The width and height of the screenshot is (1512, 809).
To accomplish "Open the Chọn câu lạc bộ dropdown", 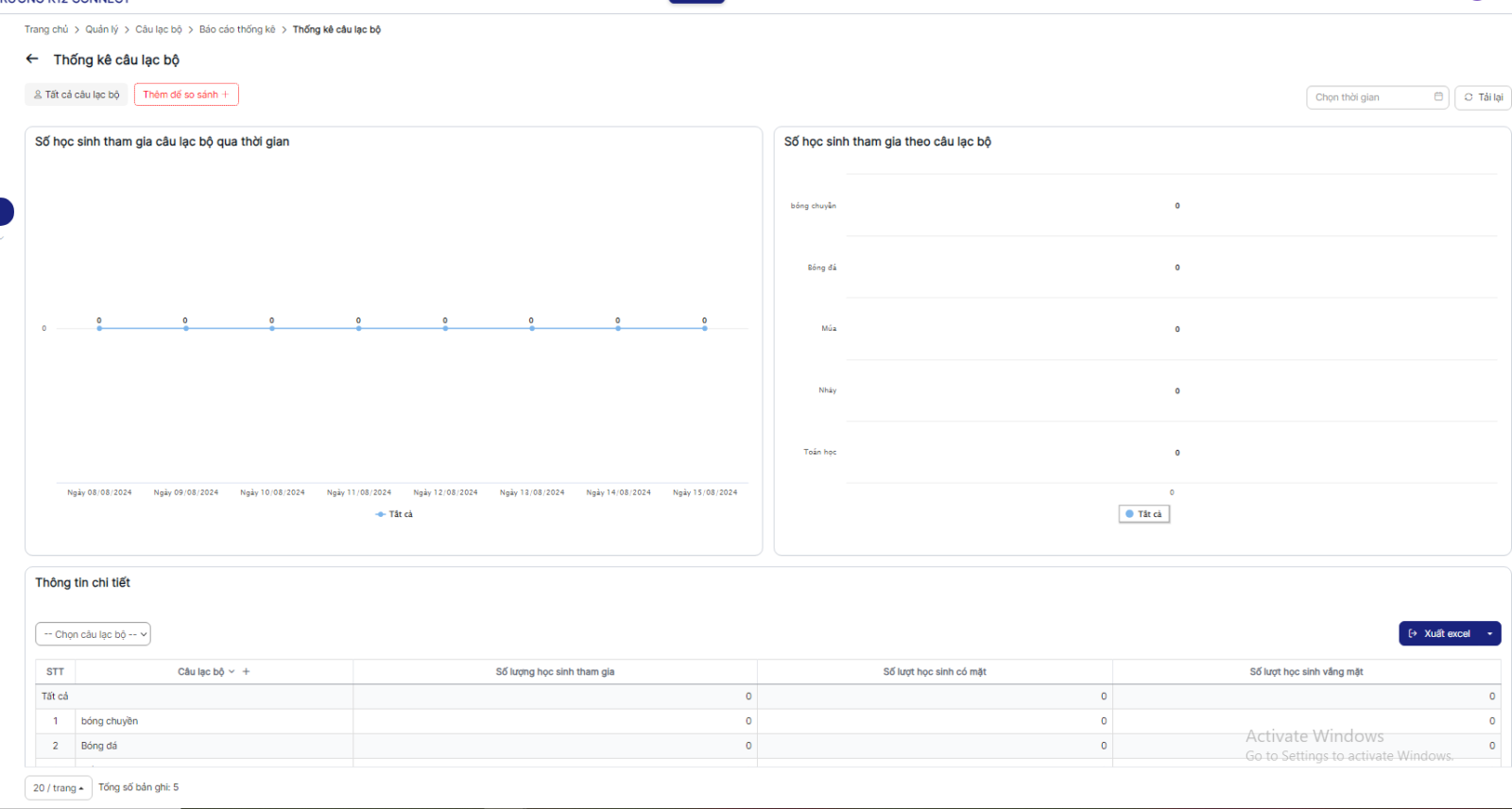I will coord(93,634).
